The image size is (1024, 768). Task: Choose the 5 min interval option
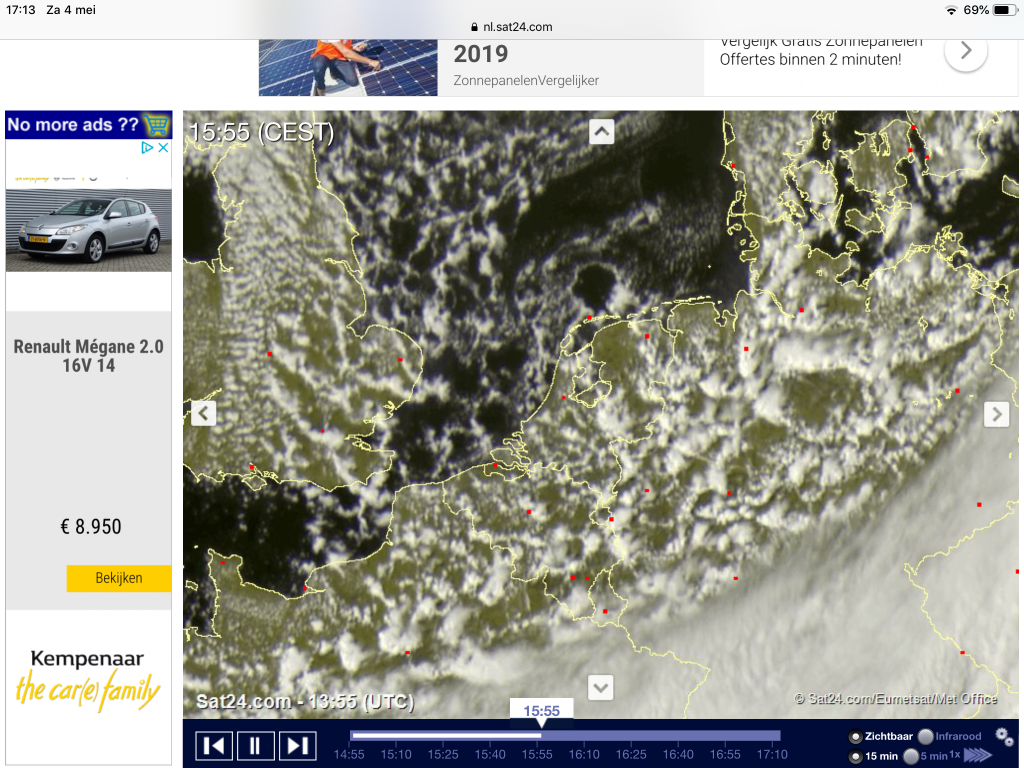pyautogui.click(x=910, y=756)
